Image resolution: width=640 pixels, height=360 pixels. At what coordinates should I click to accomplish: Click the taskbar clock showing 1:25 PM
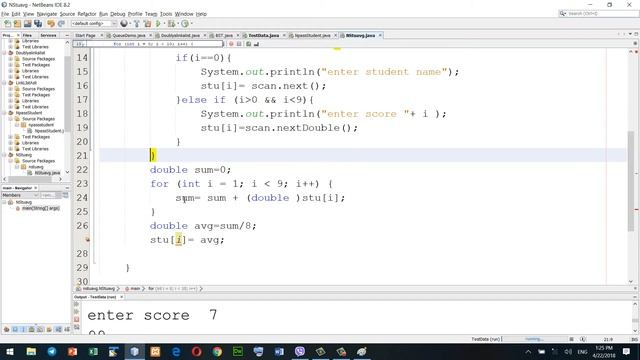coord(604,351)
